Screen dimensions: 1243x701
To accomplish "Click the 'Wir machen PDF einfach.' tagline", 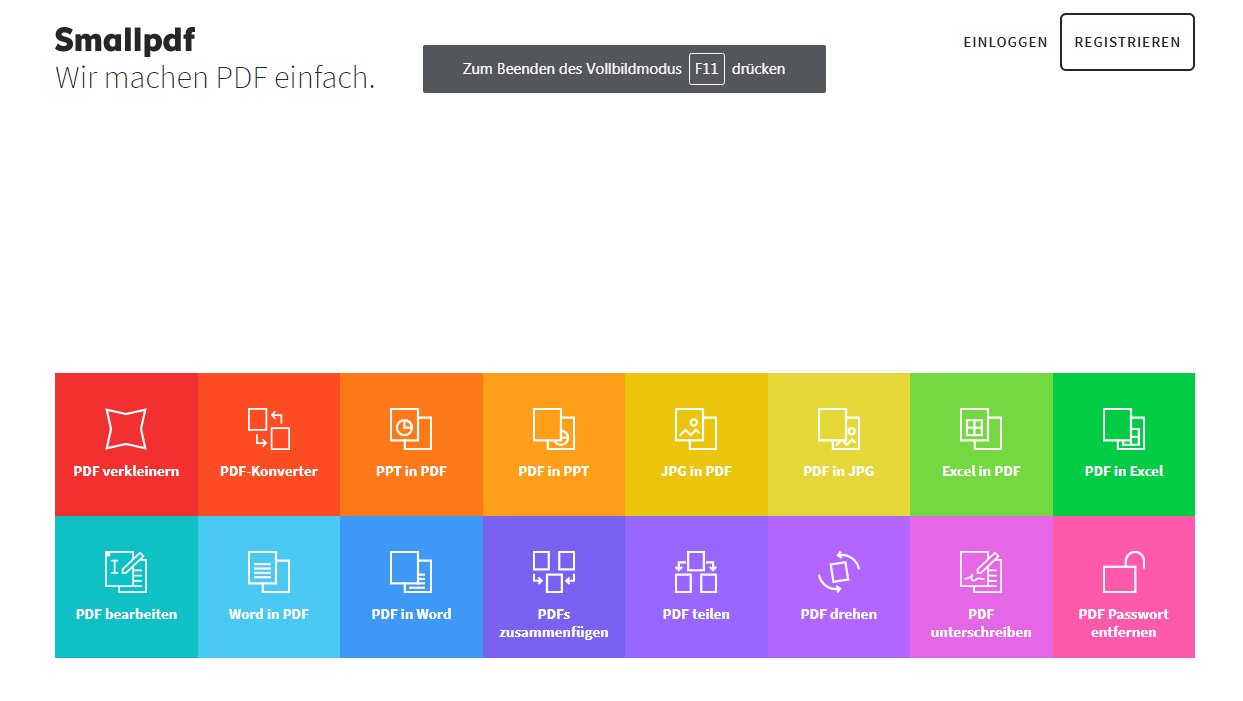I will 215,78.
